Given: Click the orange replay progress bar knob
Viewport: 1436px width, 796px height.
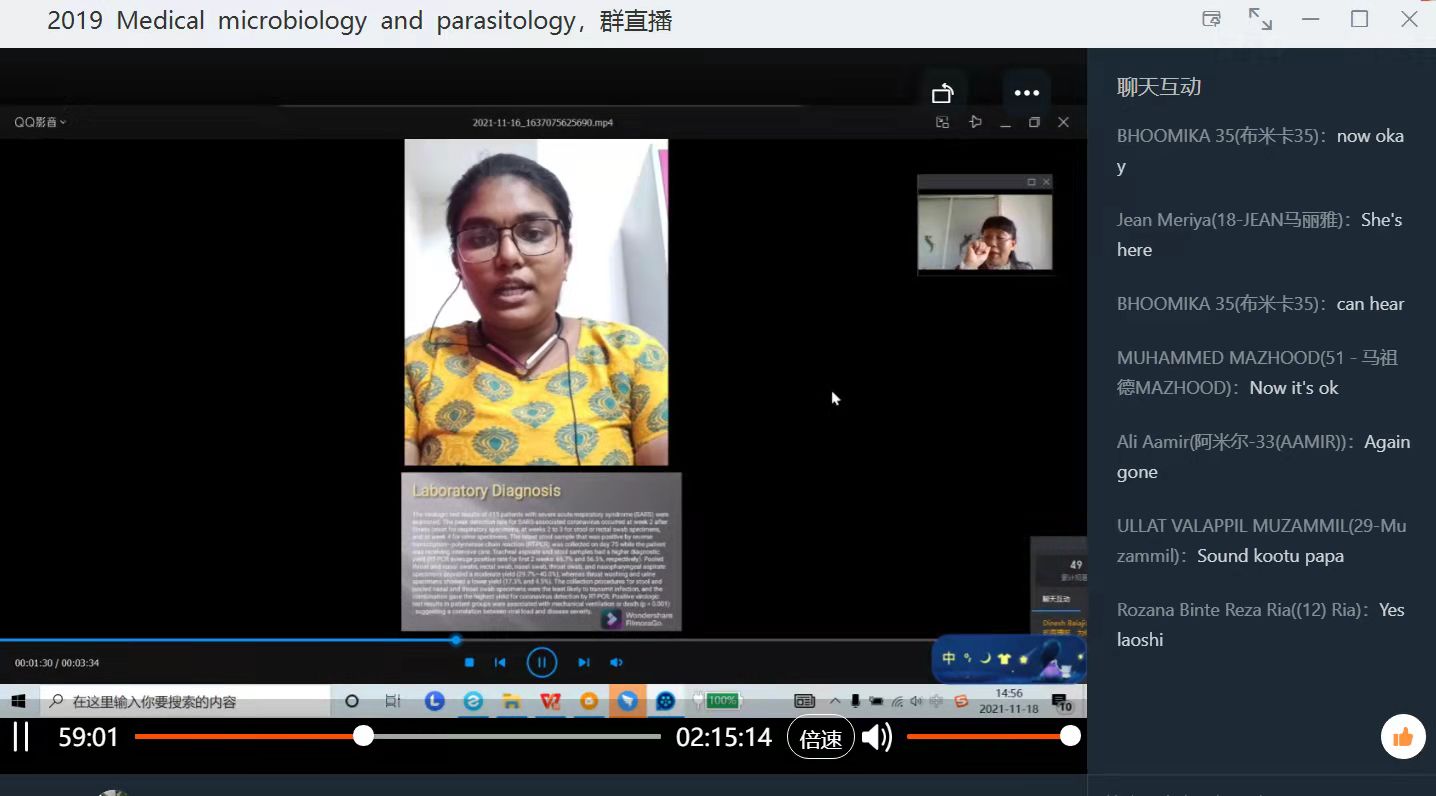Looking at the screenshot, I should (x=363, y=737).
